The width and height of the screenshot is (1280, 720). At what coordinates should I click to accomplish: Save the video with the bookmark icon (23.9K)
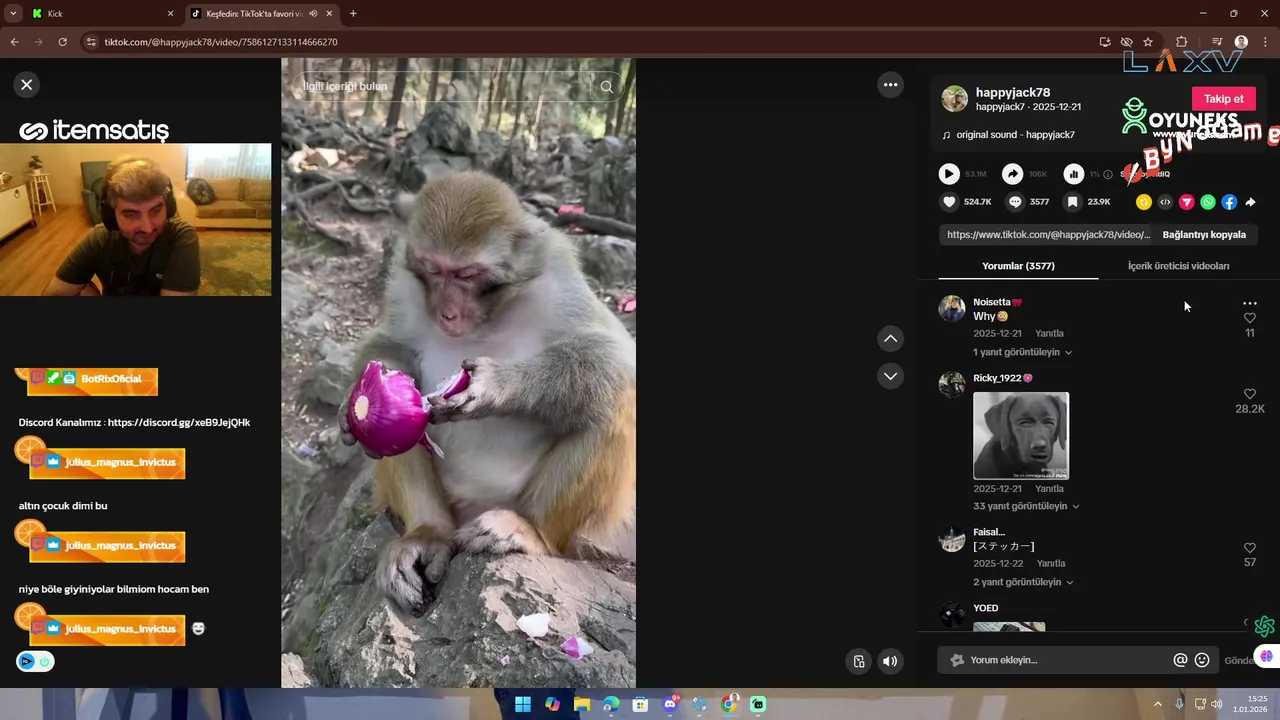1072,202
